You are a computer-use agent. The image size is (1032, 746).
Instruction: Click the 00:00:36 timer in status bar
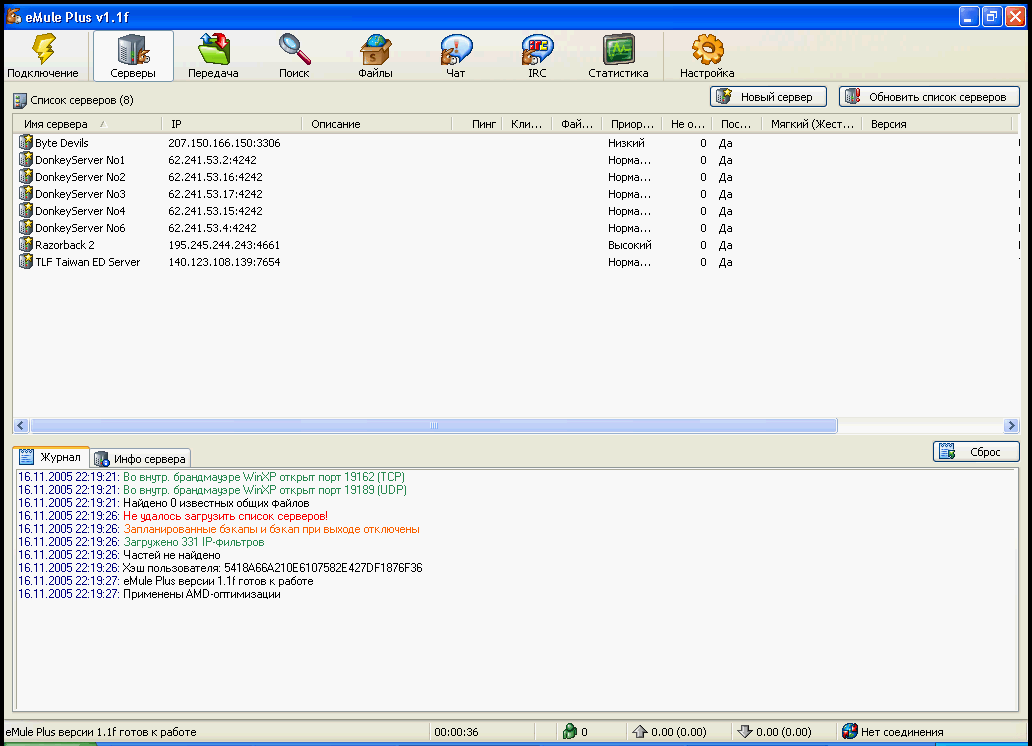[x=456, y=732]
